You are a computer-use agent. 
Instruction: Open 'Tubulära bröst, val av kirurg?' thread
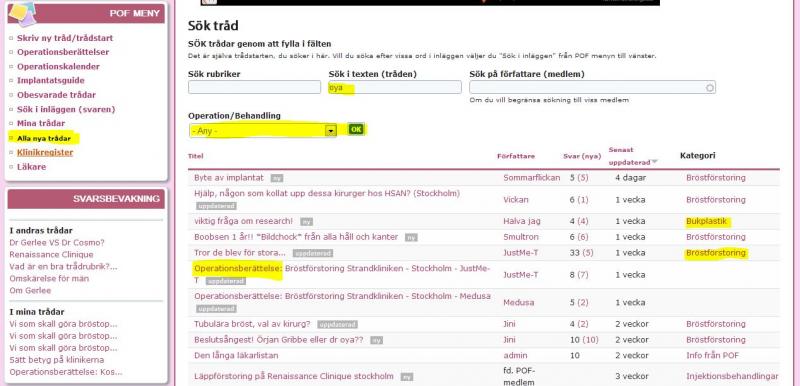[252, 324]
